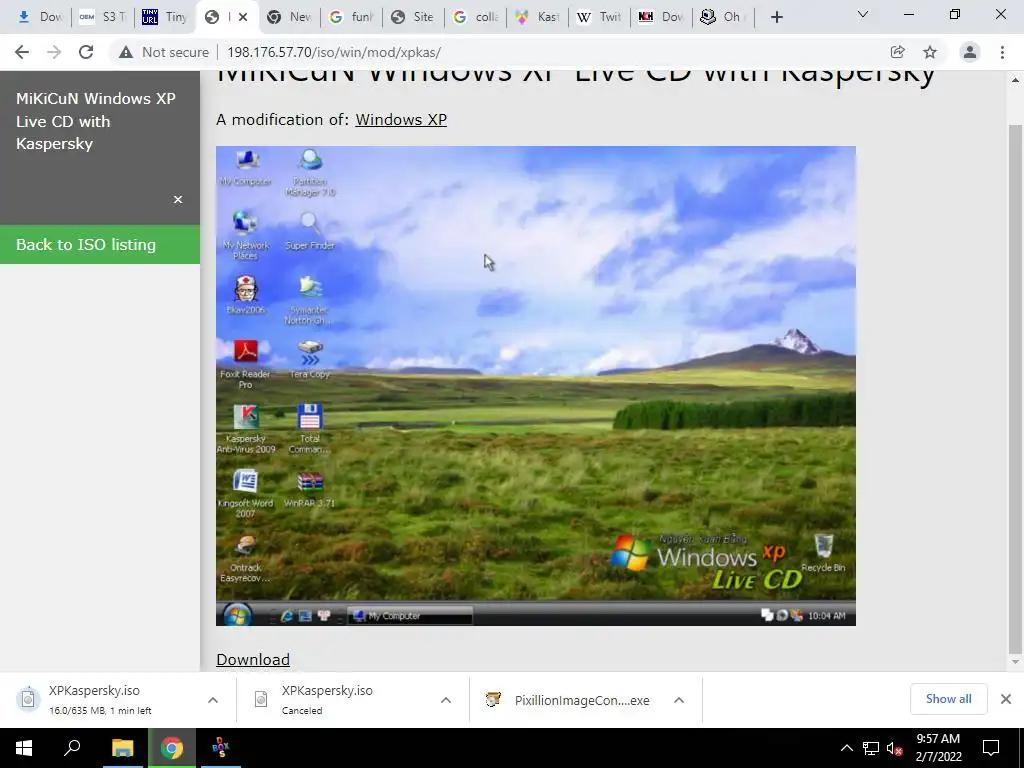1024x768 pixels.
Task: Open Windows taskbar search
Action: click(x=72, y=748)
